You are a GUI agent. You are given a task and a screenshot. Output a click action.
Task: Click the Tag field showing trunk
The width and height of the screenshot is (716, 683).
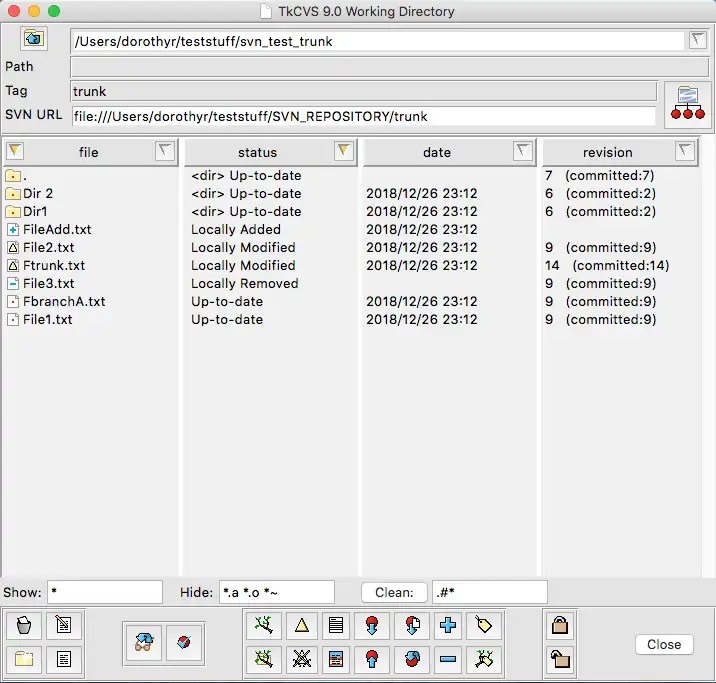click(x=364, y=91)
